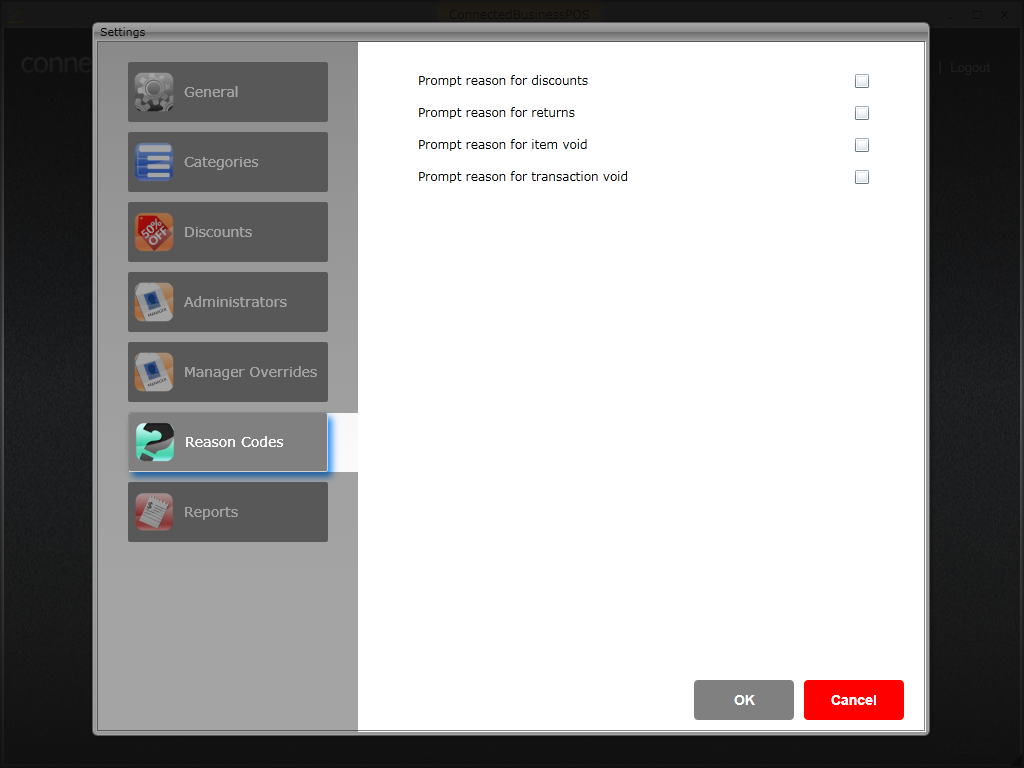1024x768 pixels.
Task: Close the ConnectedBusinessPOS main window
Action: 1004,14
